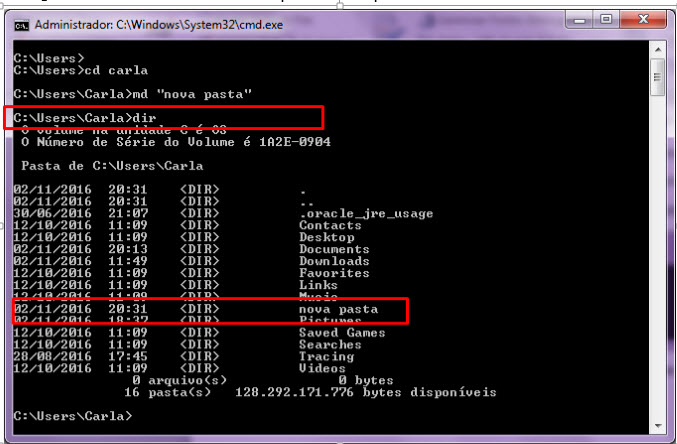Click the time '20:13' of the Documents row
Image resolution: width=677 pixels, height=444 pixels.
coord(128,249)
